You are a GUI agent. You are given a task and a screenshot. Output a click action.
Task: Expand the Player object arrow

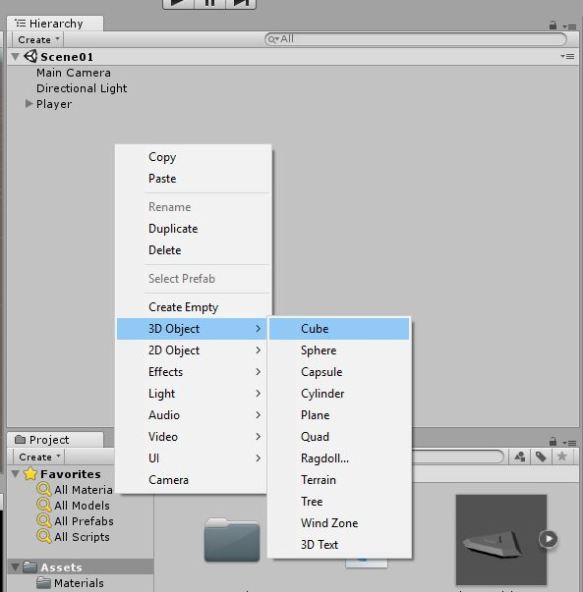tap(29, 103)
